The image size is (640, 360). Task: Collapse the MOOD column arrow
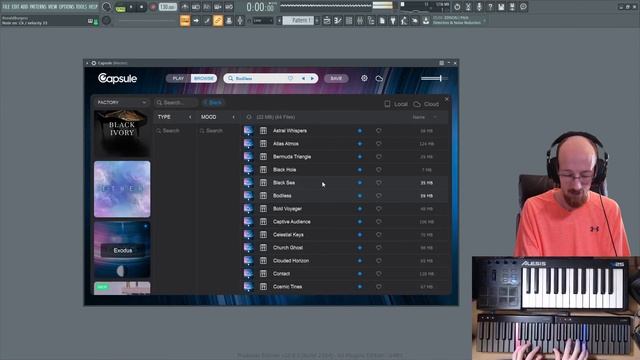(x=233, y=117)
